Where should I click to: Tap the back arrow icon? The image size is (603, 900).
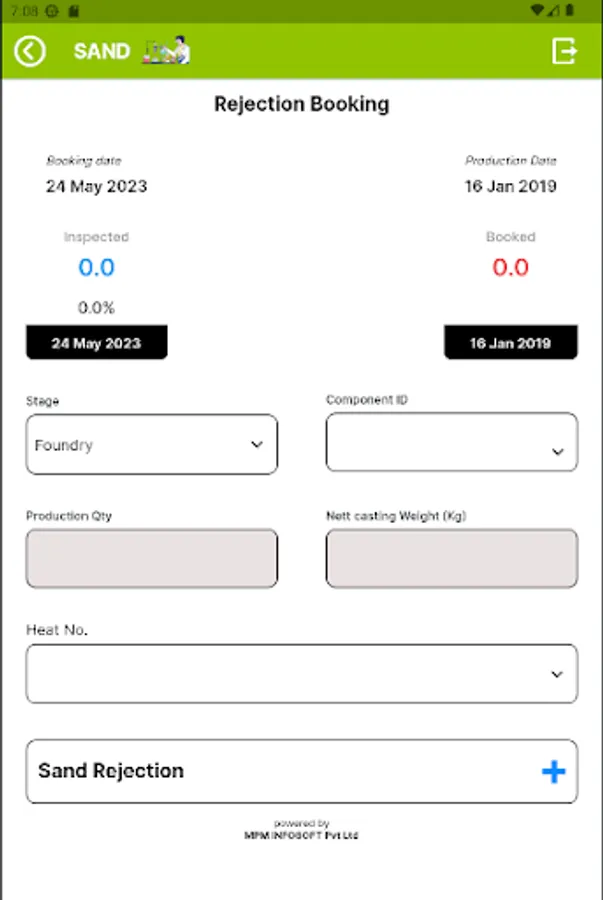[30, 51]
